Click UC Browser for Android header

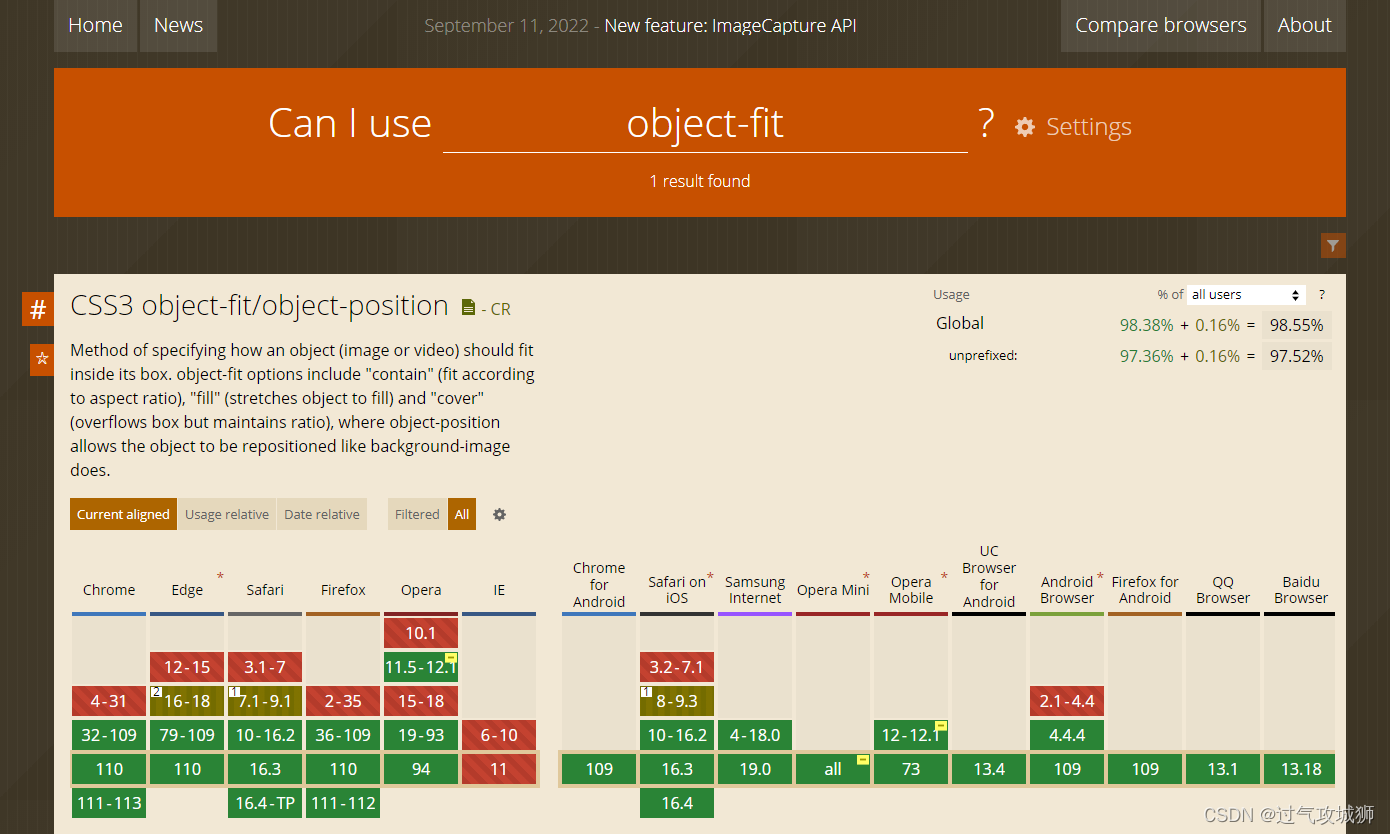click(989, 576)
